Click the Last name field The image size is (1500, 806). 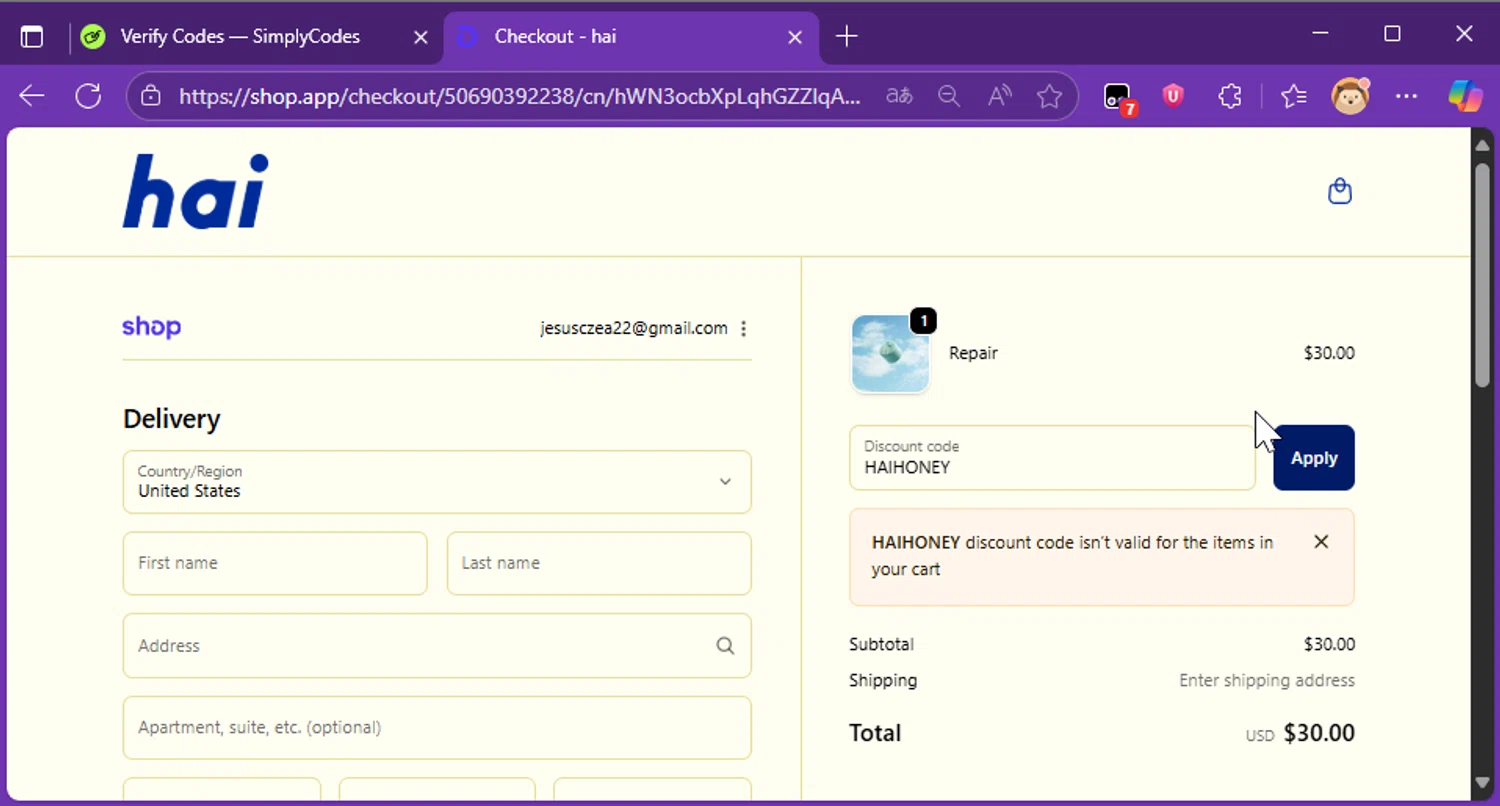coord(599,563)
